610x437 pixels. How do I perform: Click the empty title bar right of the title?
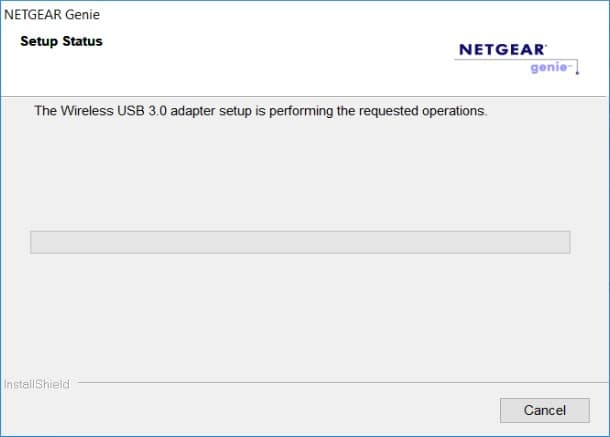click(350, 15)
